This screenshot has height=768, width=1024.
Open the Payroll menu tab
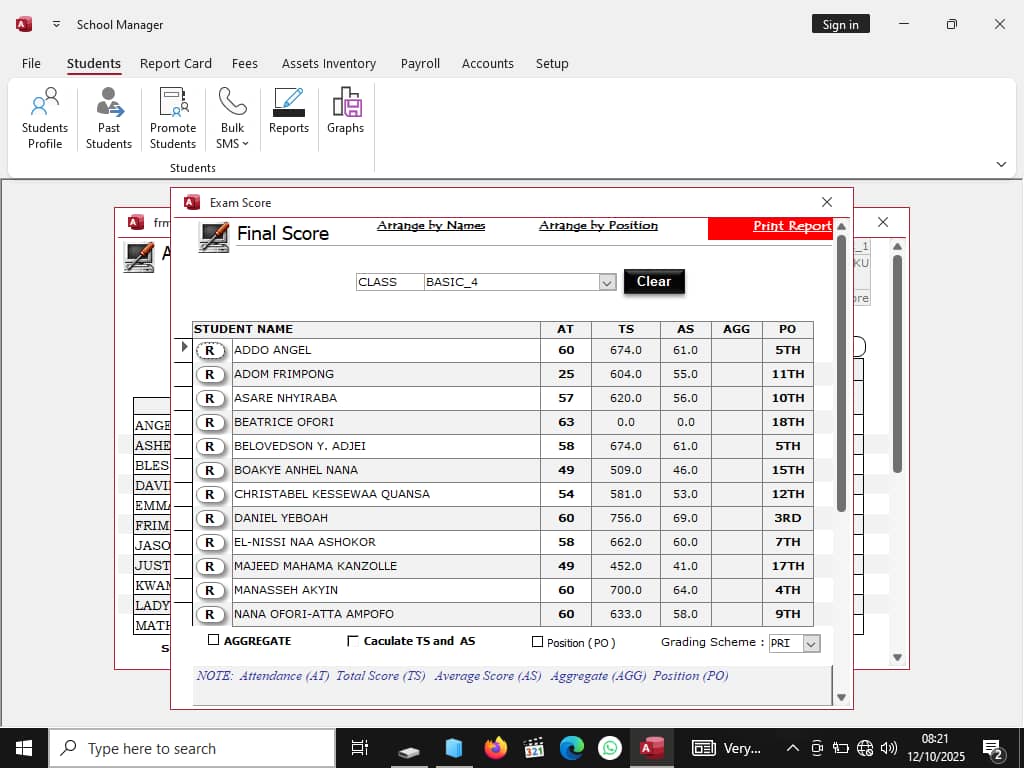420,63
